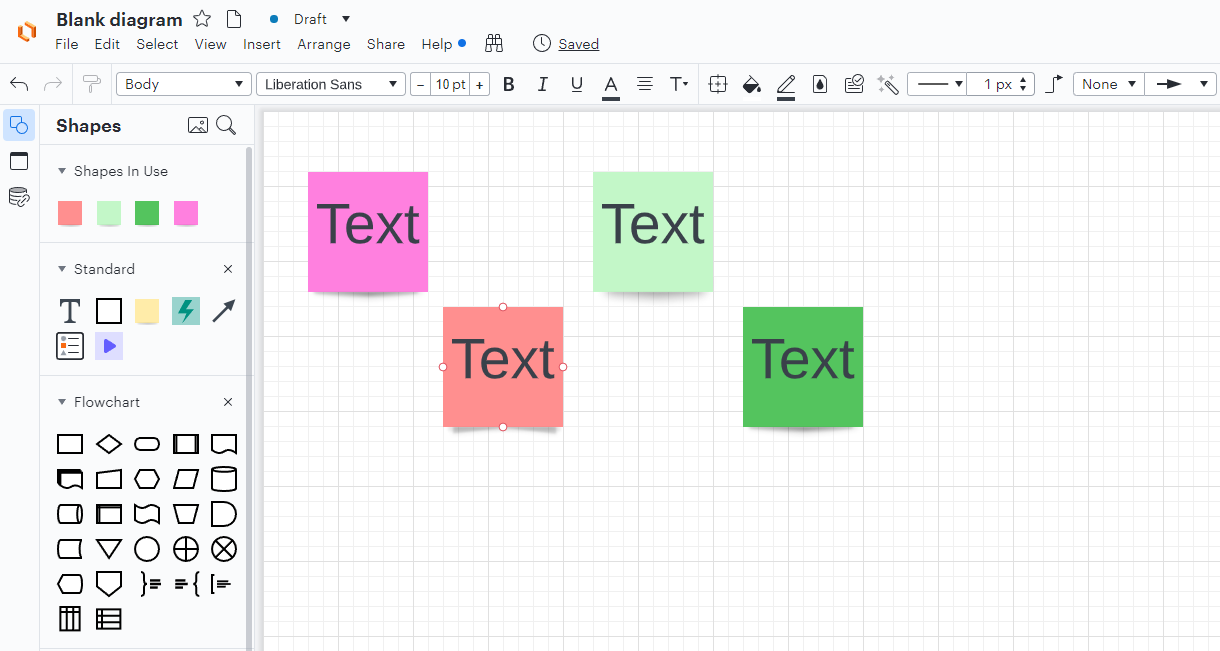Screen dimensions: 1220x651
Task: Click the magic wand sketch icon
Action: 887,84
